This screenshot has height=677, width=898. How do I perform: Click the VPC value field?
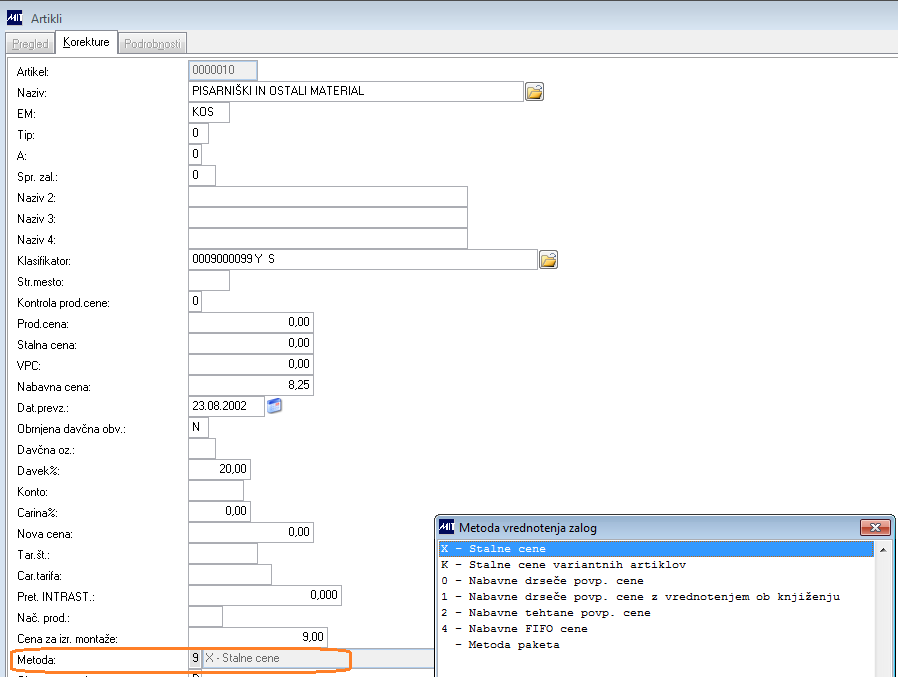point(251,364)
